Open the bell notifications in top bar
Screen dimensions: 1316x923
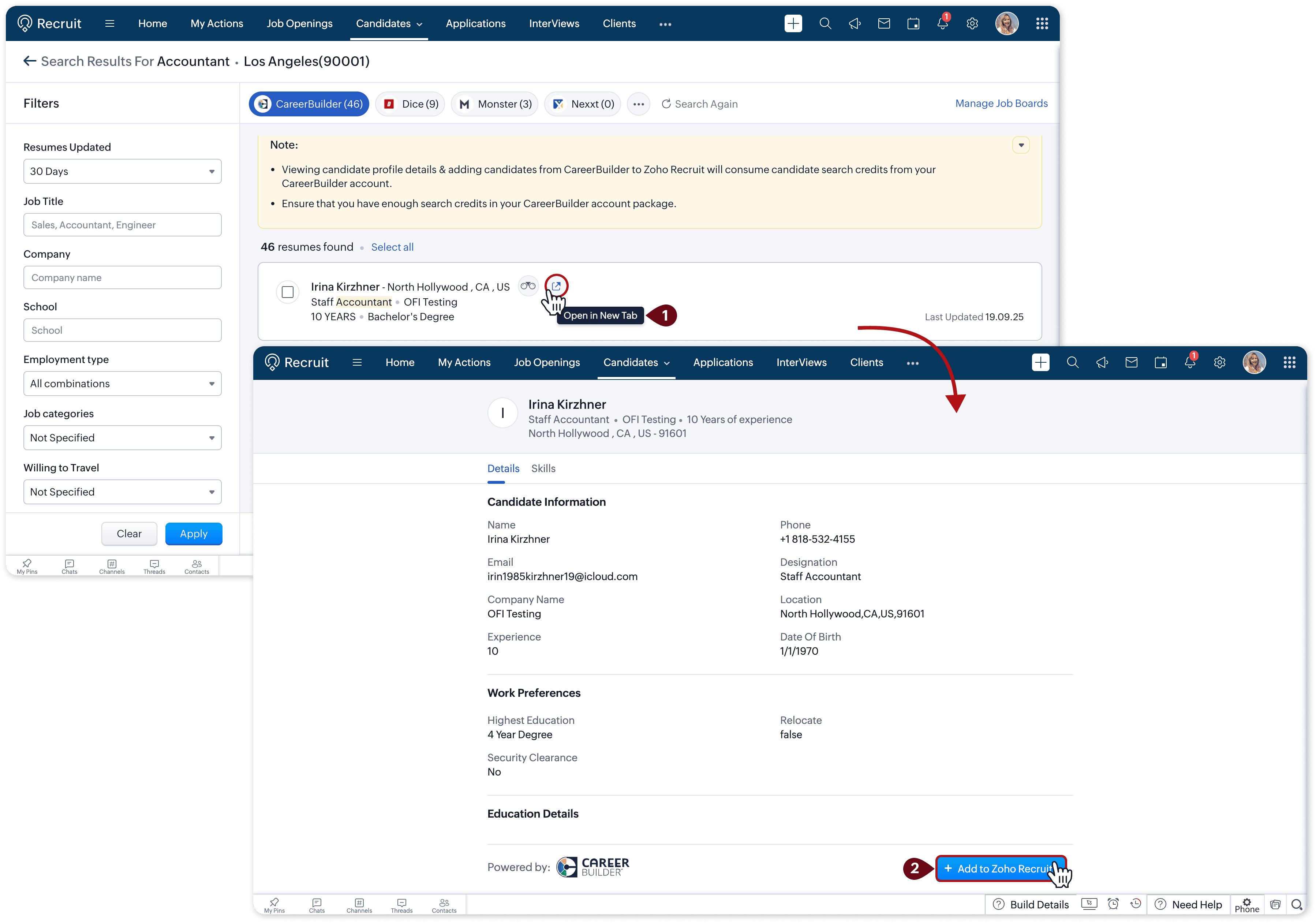[x=942, y=23]
